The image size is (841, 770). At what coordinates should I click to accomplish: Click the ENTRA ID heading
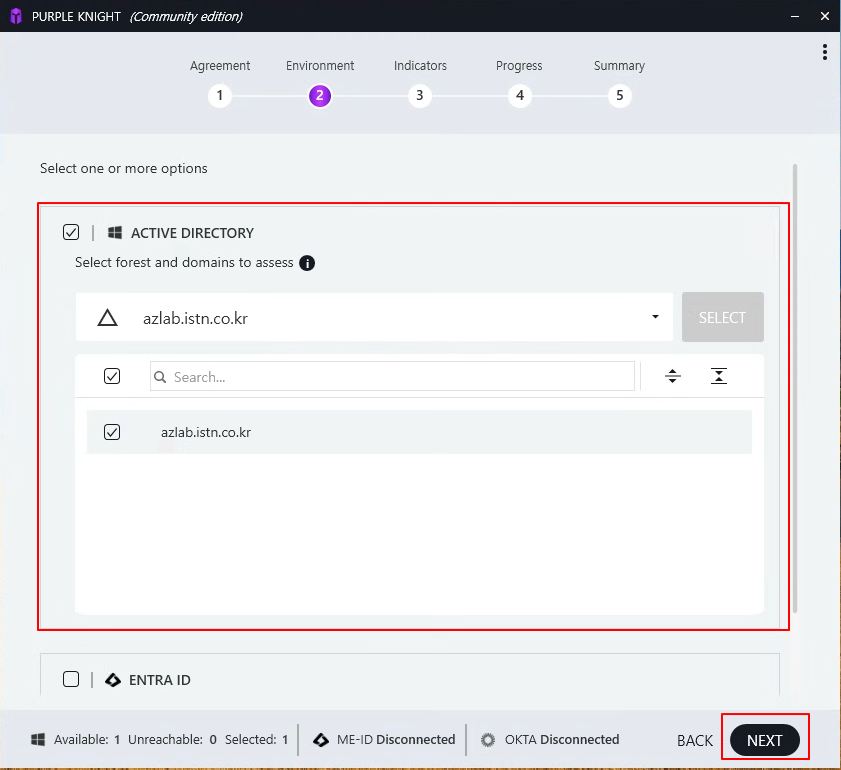[160, 680]
